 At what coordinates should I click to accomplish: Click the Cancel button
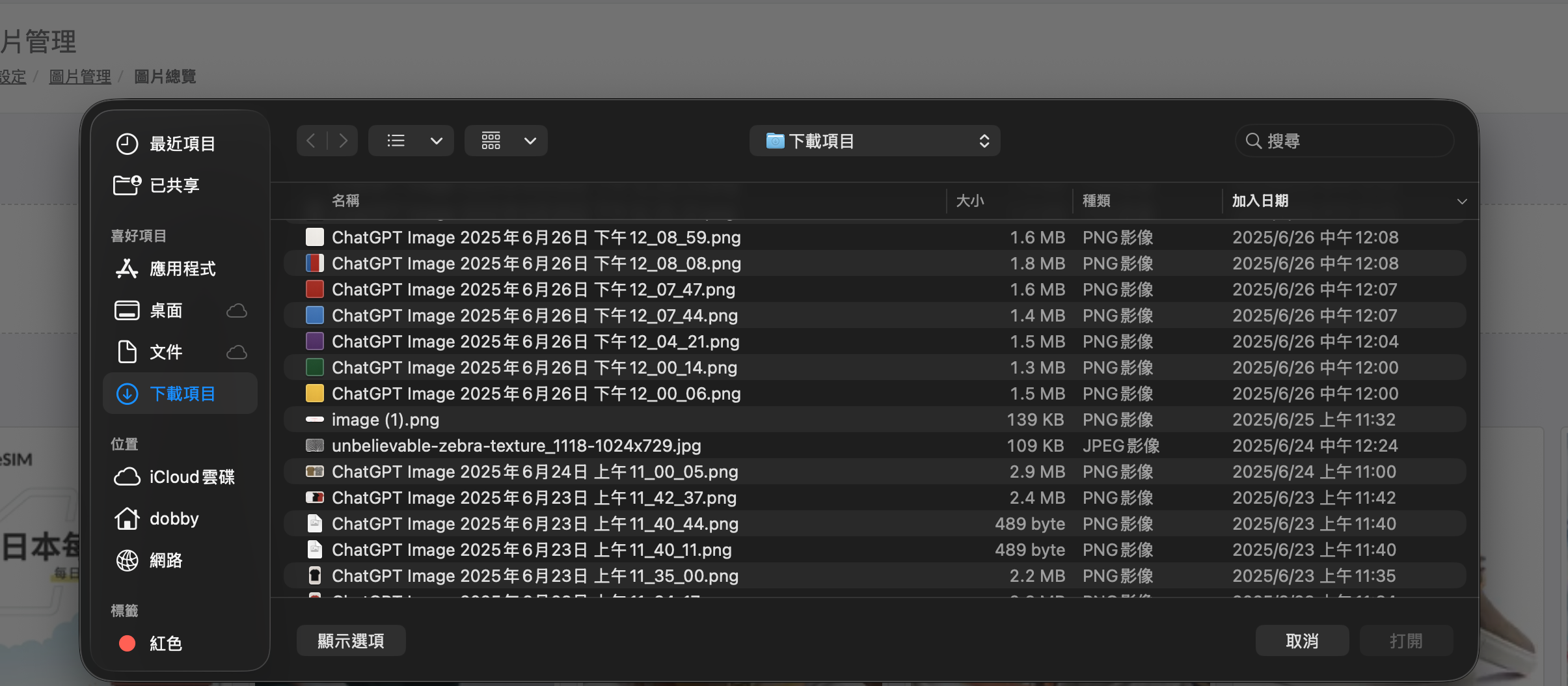[1302, 641]
